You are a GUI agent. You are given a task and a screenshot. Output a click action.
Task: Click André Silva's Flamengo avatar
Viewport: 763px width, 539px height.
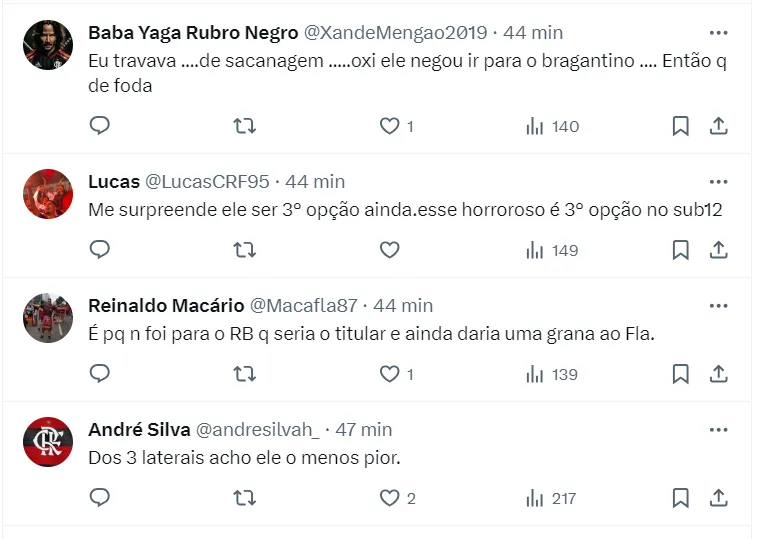click(48, 442)
